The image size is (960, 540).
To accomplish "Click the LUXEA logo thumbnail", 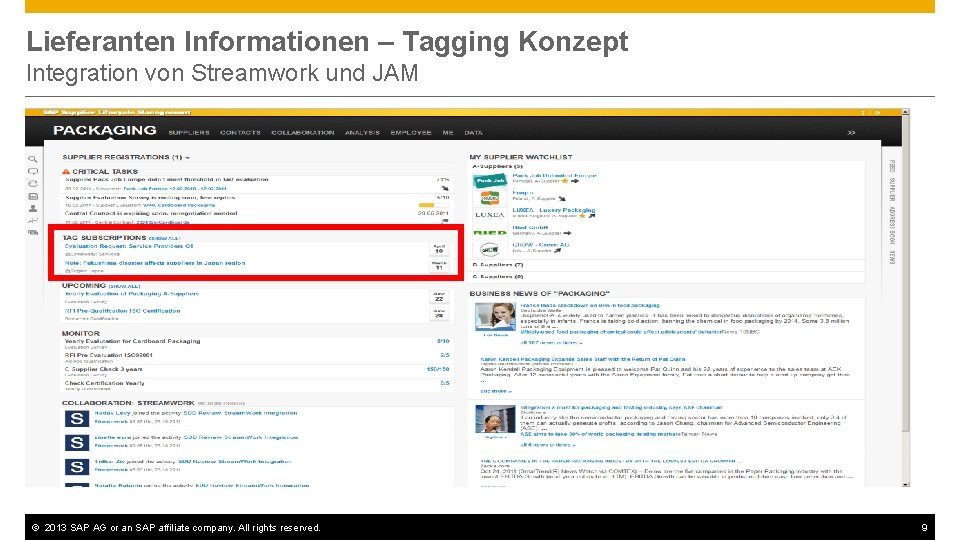I will (x=490, y=215).
